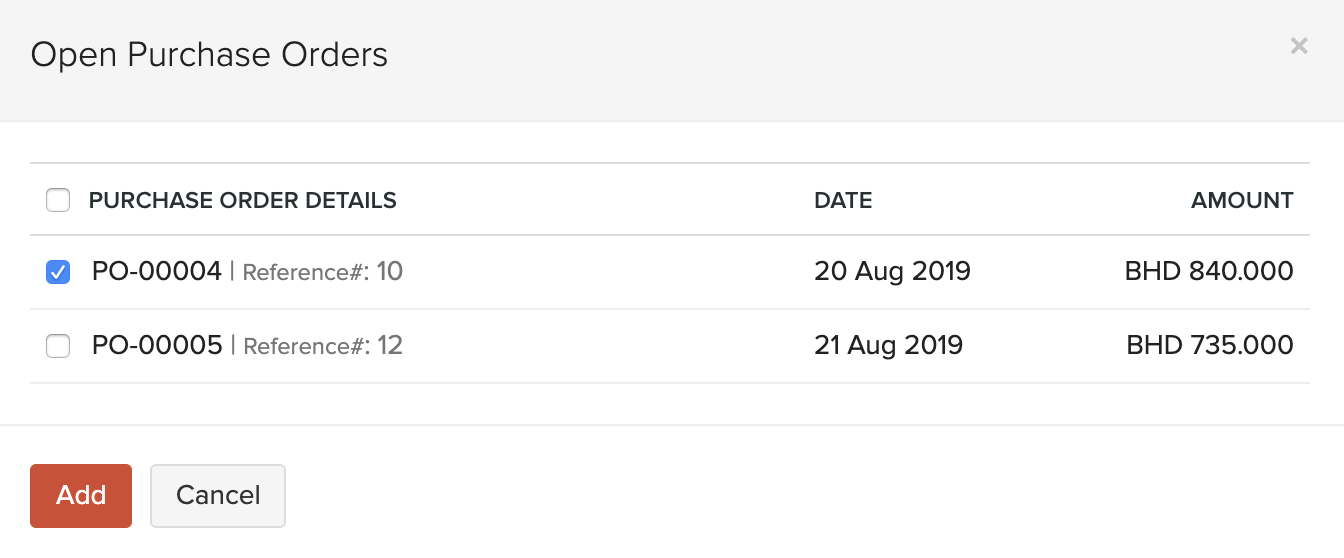This screenshot has width=1344, height=558.
Task: Click the 21 Aug 2019 date
Action: tap(888, 345)
